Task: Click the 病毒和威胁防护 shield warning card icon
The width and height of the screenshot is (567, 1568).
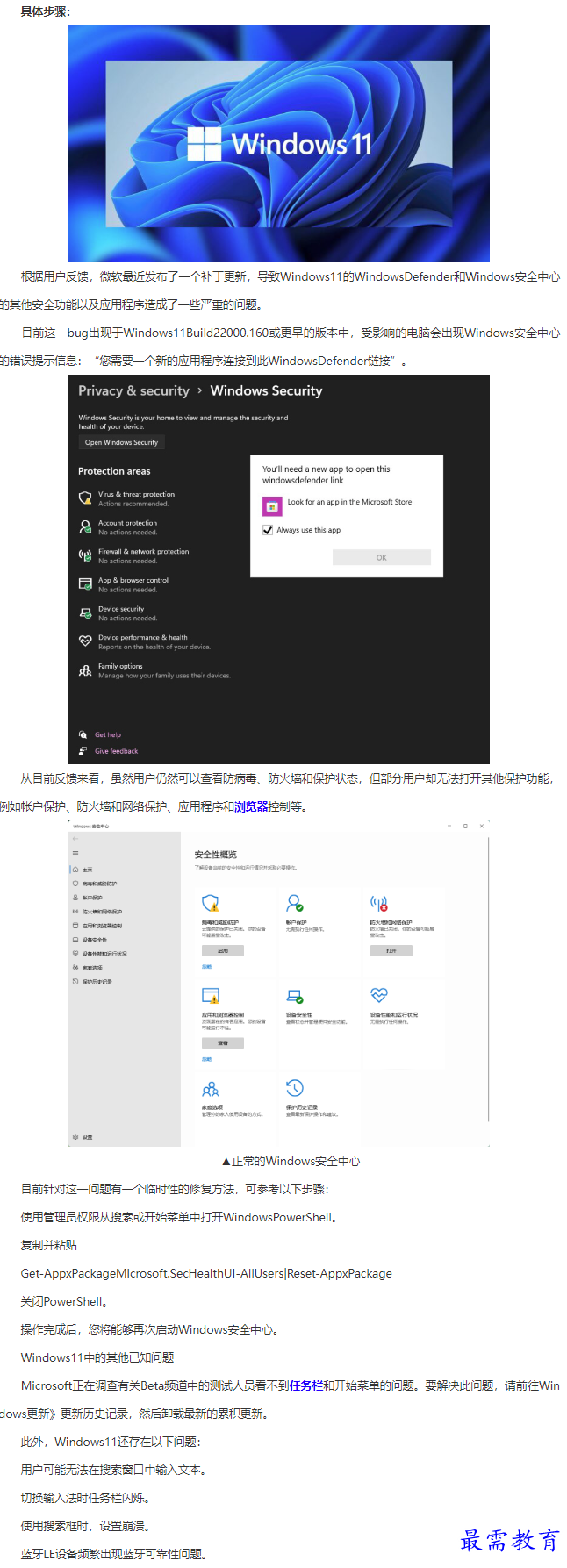Action: (211, 903)
